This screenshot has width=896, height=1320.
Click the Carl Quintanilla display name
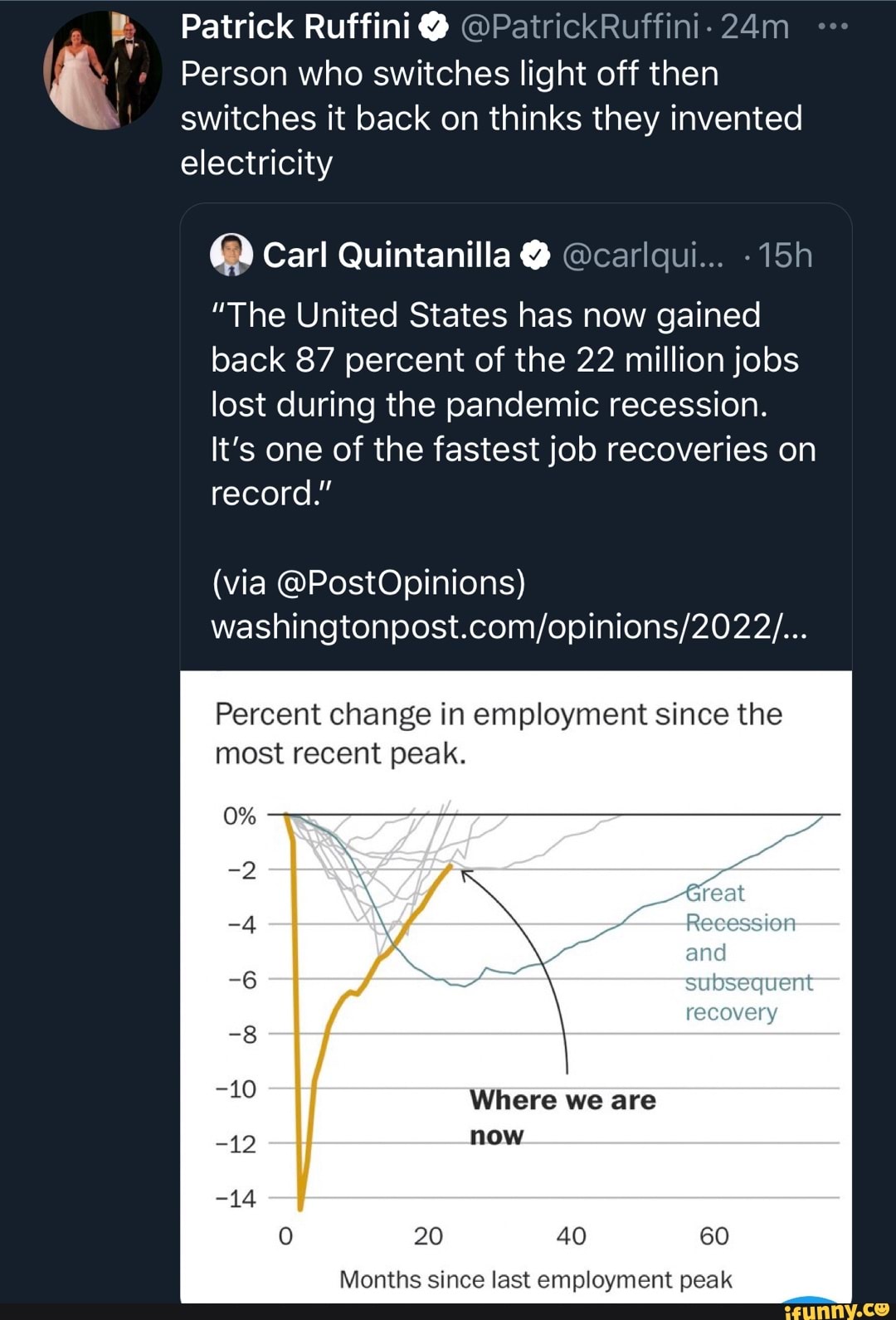387,256
